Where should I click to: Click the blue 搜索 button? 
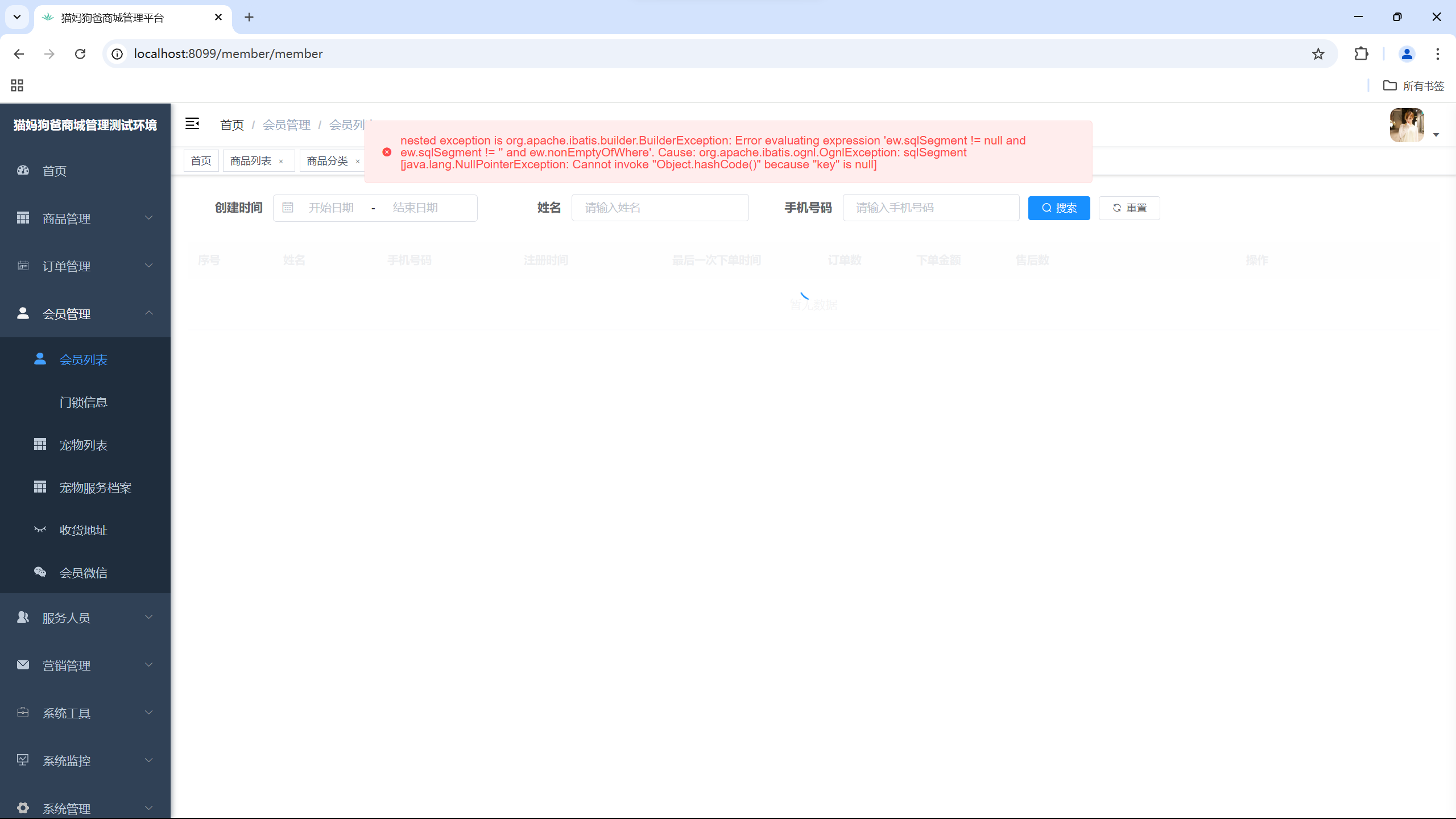click(x=1058, y=208)
